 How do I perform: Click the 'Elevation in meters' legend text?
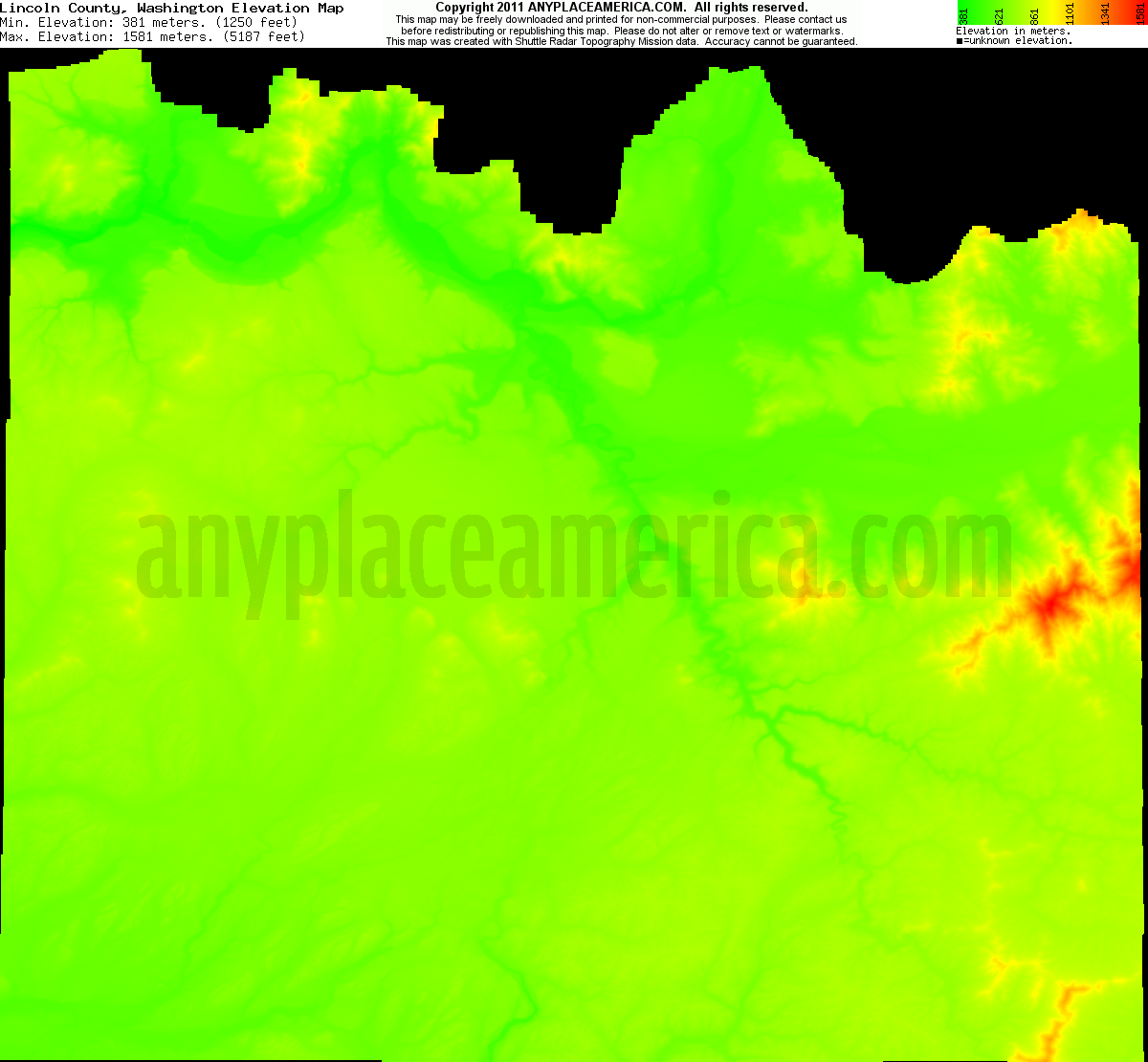point(1014,30)
